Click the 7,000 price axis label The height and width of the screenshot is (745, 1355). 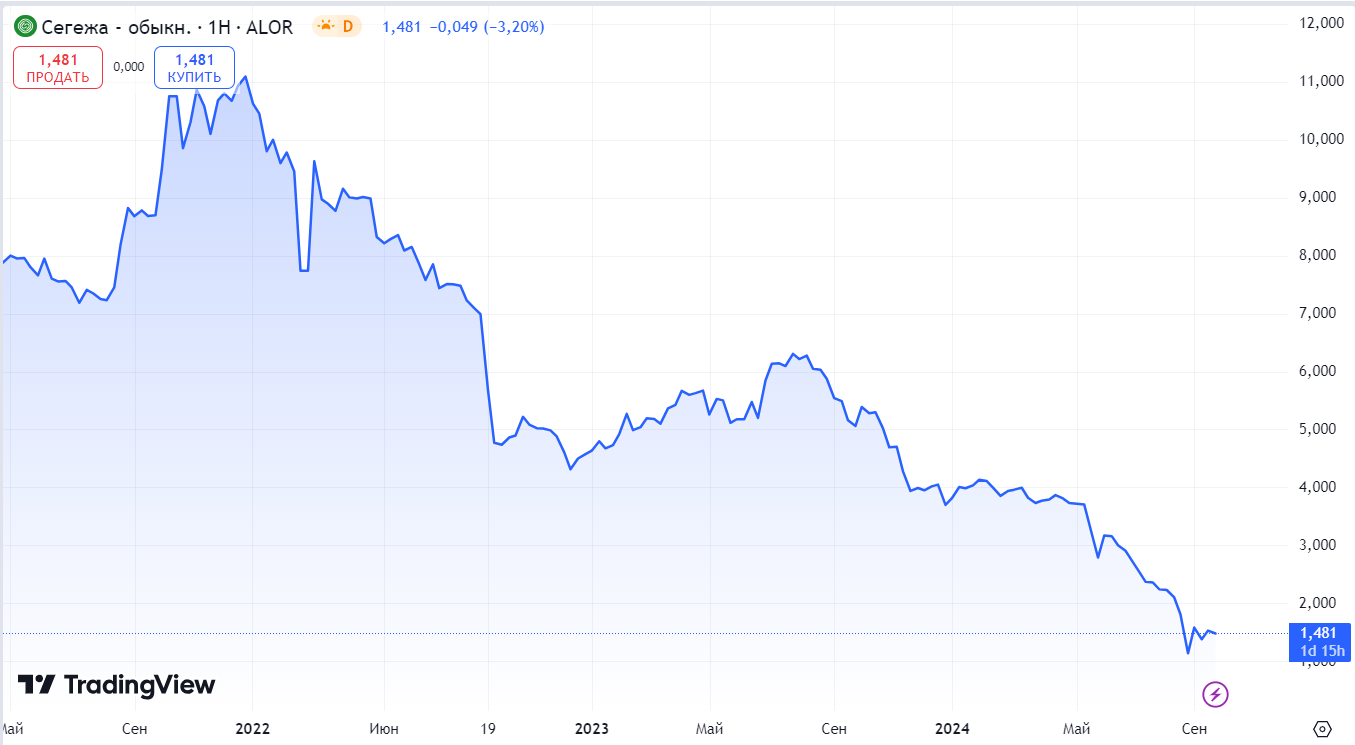1319,313
